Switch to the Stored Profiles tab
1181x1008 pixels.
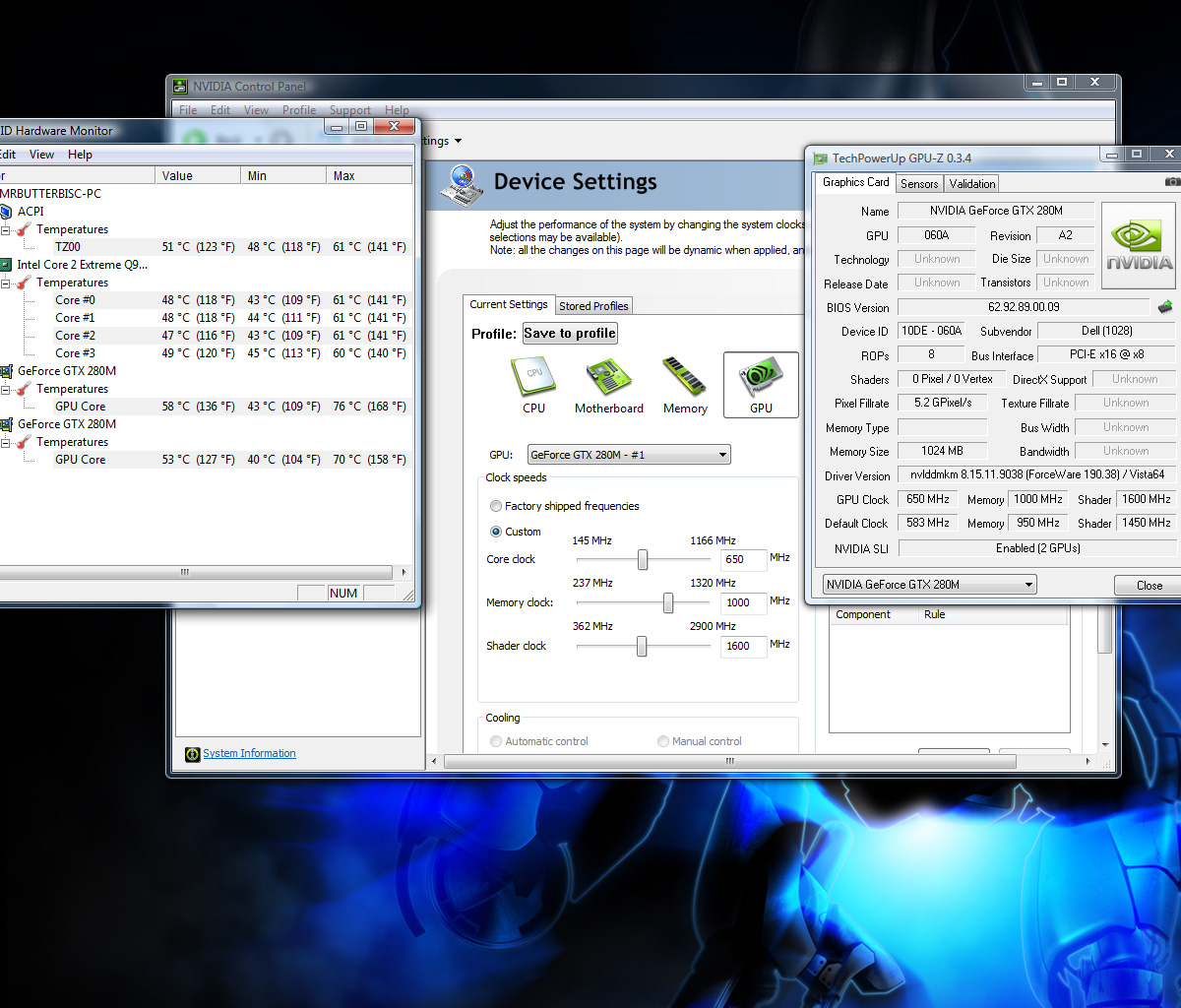pyautogui.click(x=593, y=306)
